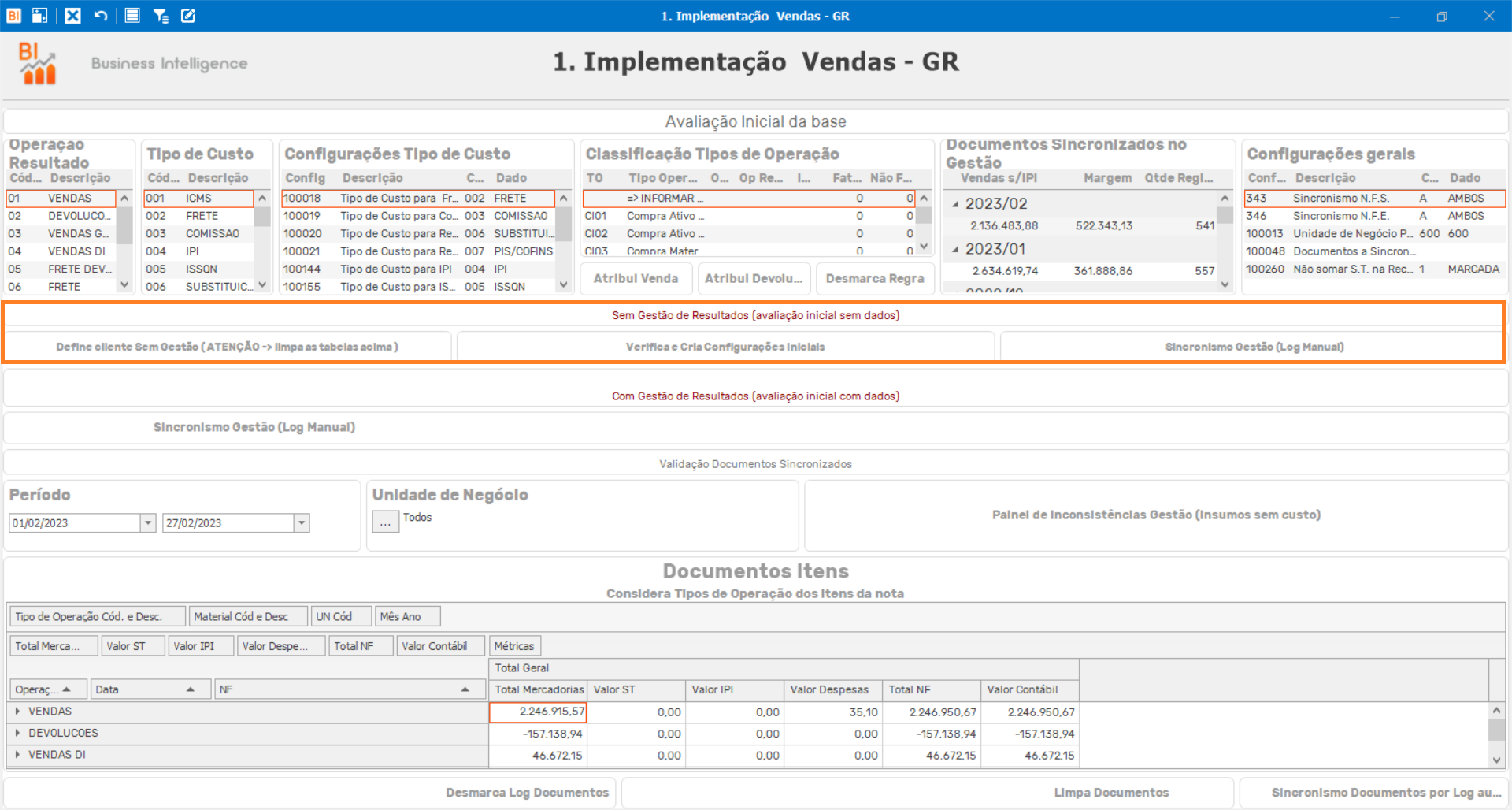Collapse the 2023/02 group
The image size is (1512, 810).
click(x=955, y=204)
